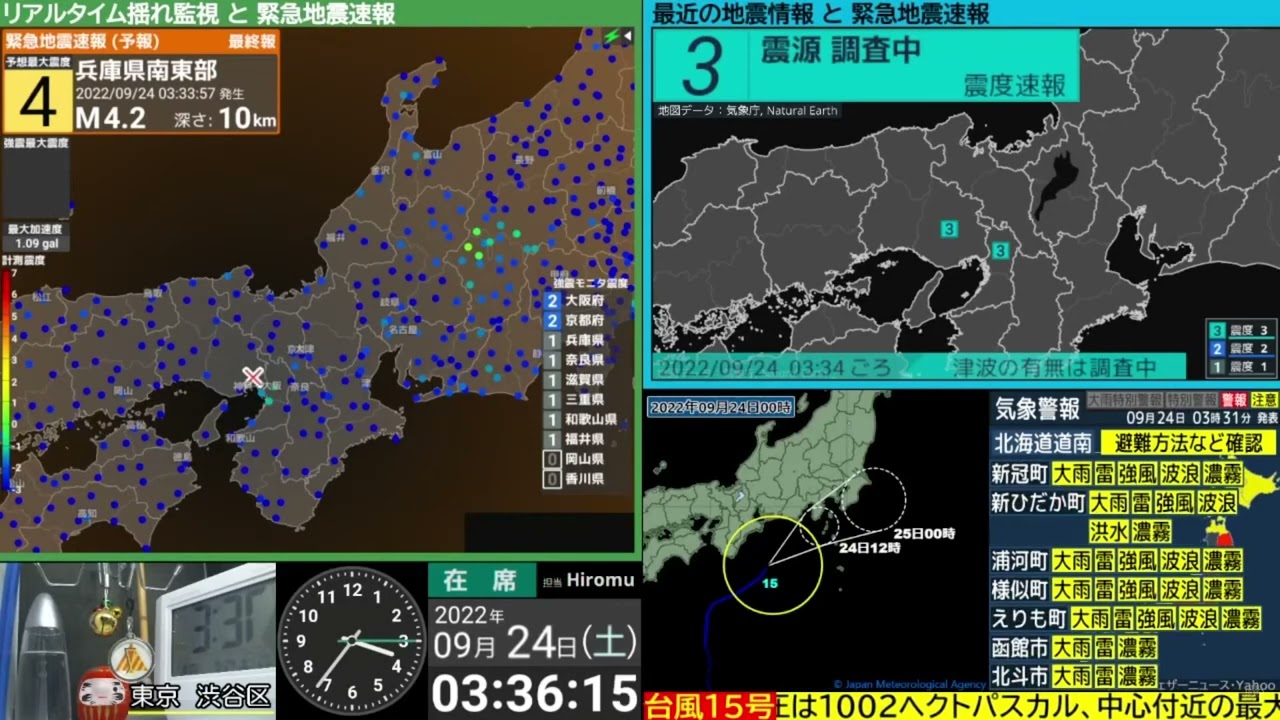Click the left intensity 3 marker on the right map
The image size is (1280, 720).
point(949,229)
